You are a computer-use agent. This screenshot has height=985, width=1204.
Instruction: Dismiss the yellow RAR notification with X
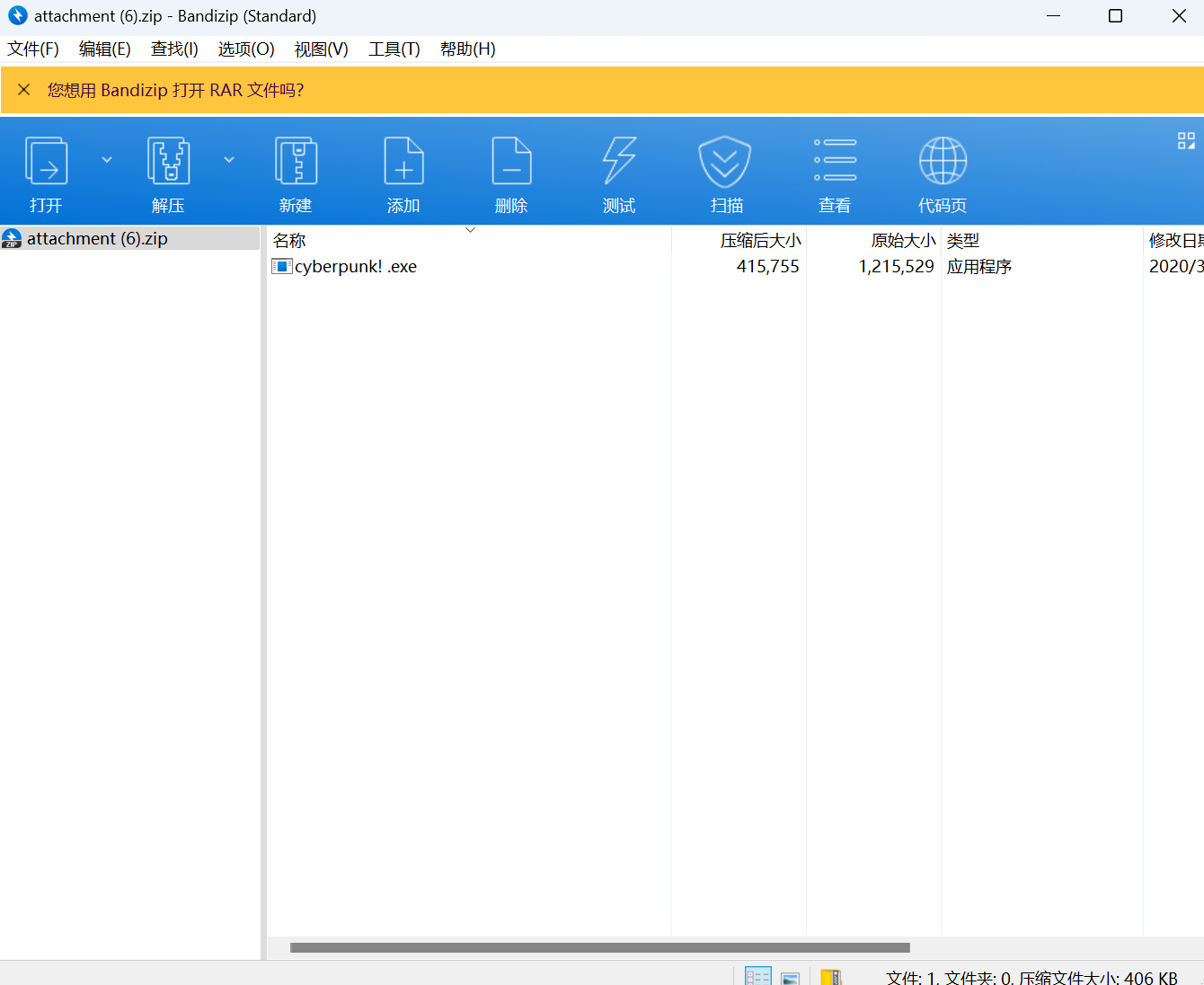point(24,90)
